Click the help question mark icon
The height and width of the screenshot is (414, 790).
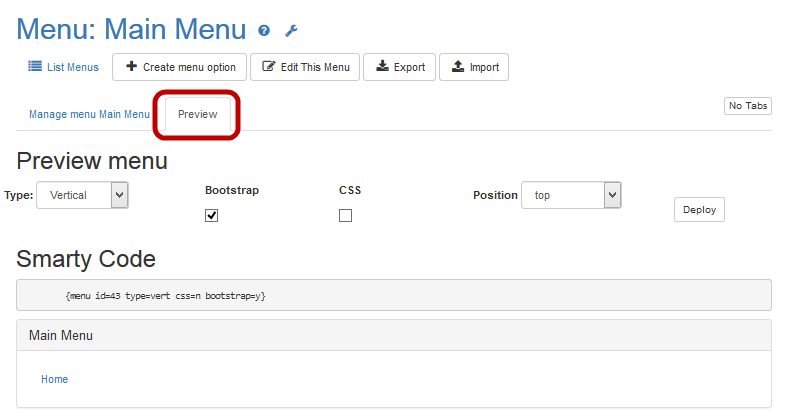(x=264, y=31)
